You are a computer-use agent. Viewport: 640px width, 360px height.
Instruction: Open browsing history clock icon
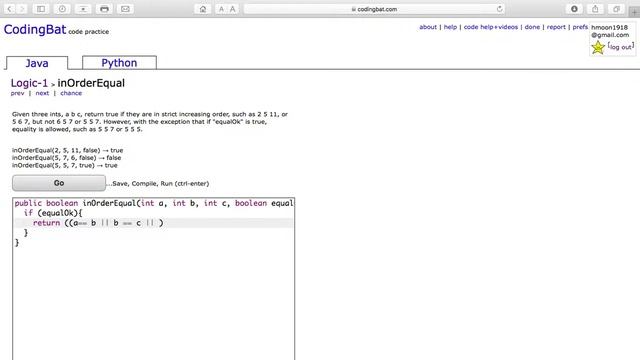click(62, 9)
